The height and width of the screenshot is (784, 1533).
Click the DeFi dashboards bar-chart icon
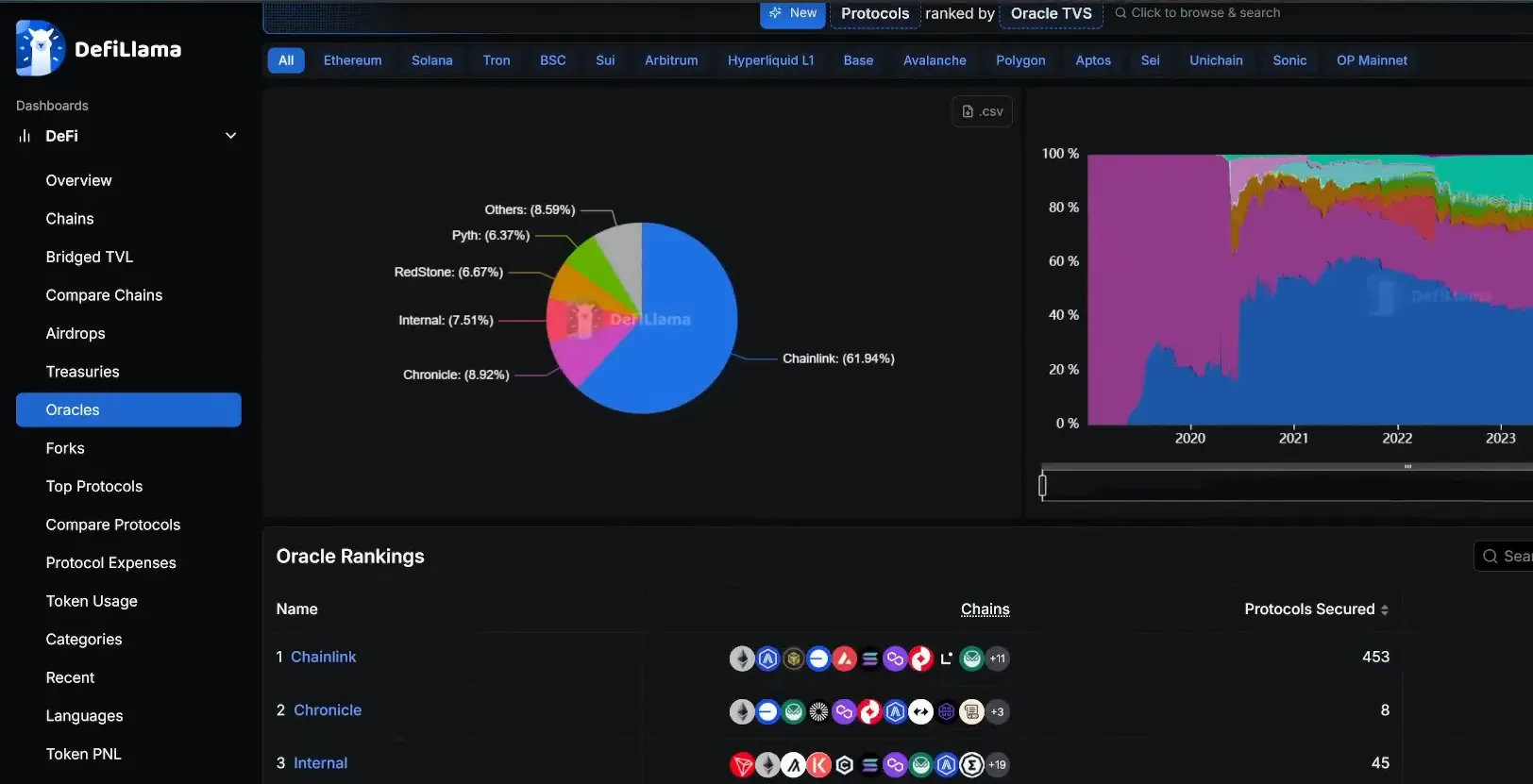click(25, 136)
